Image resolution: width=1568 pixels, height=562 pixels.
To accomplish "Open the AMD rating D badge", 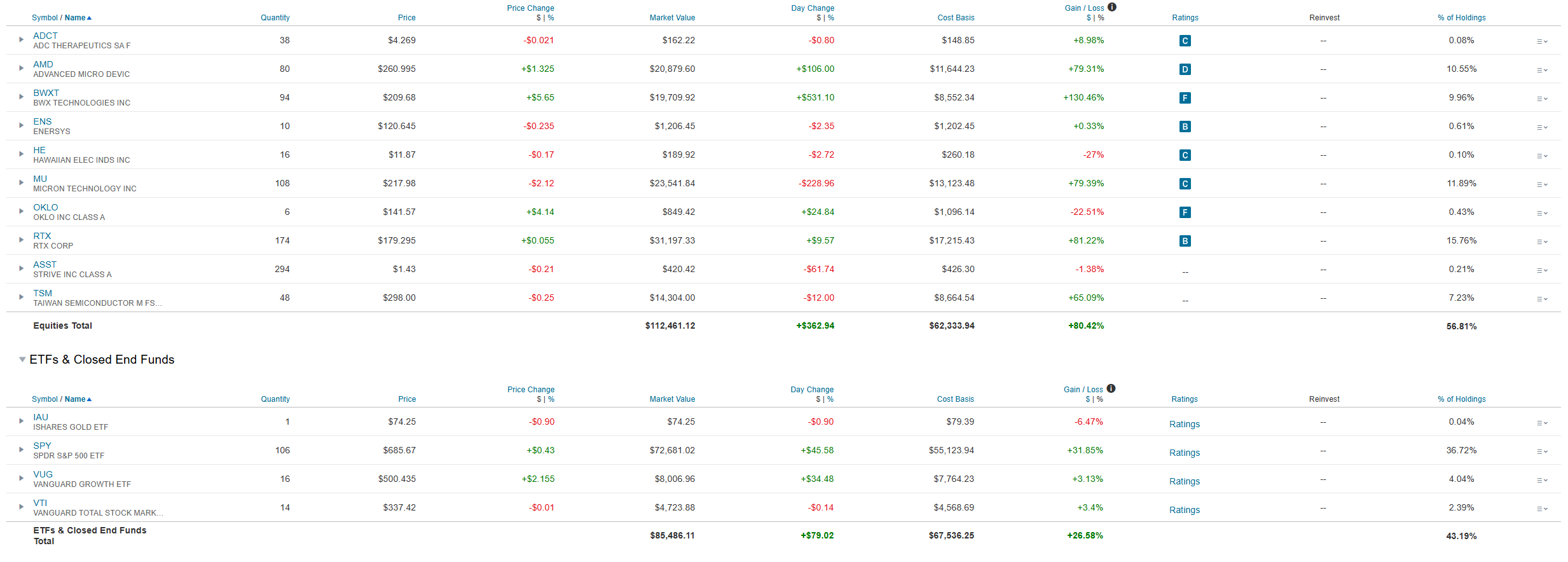I will (x=1185, y=69).
